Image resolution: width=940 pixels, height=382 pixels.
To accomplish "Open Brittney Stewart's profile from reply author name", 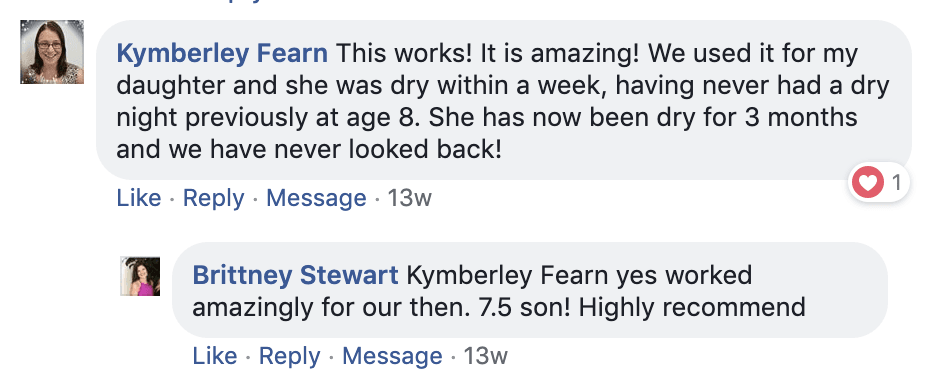I will tap(295, 276).
